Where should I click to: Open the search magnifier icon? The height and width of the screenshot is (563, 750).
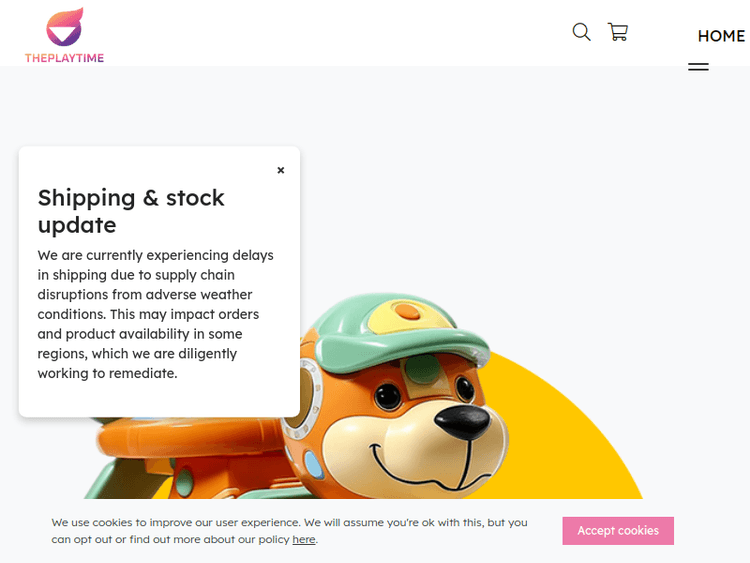(581, 32)
